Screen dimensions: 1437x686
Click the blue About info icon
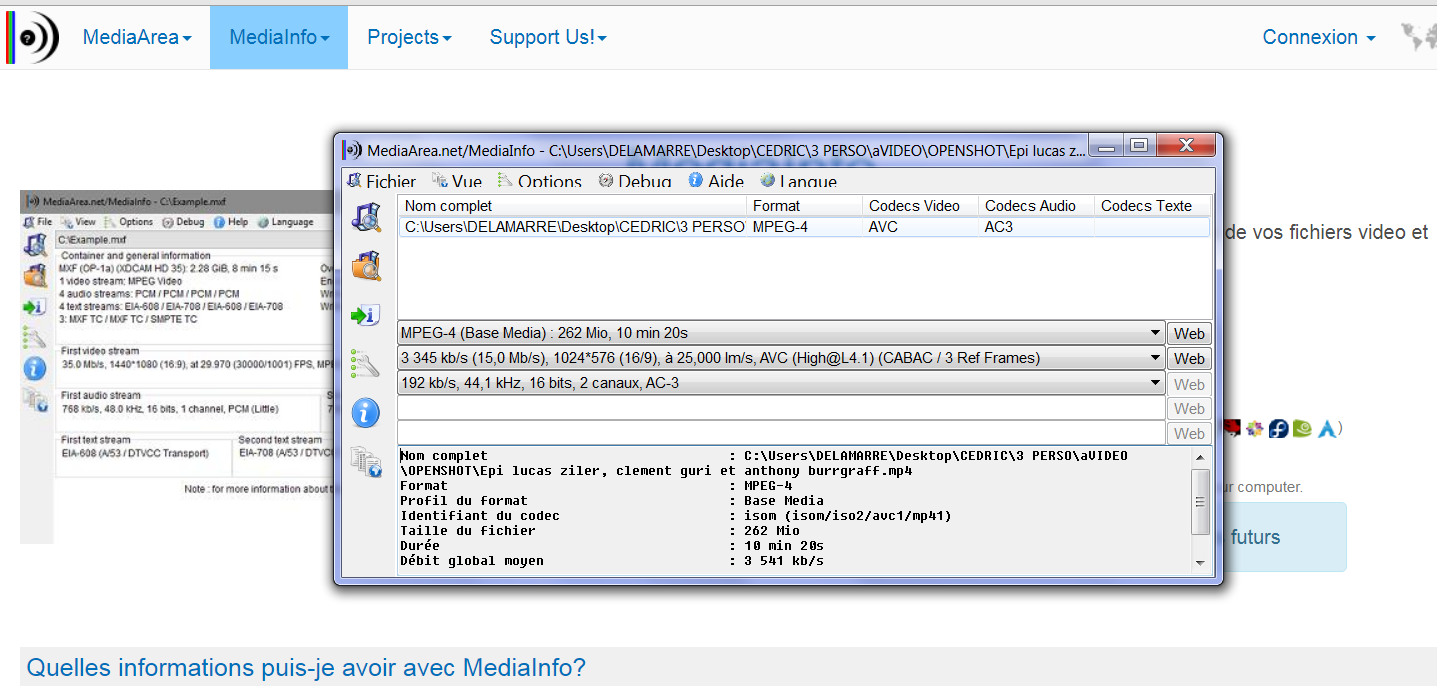(x=366, y=412)
